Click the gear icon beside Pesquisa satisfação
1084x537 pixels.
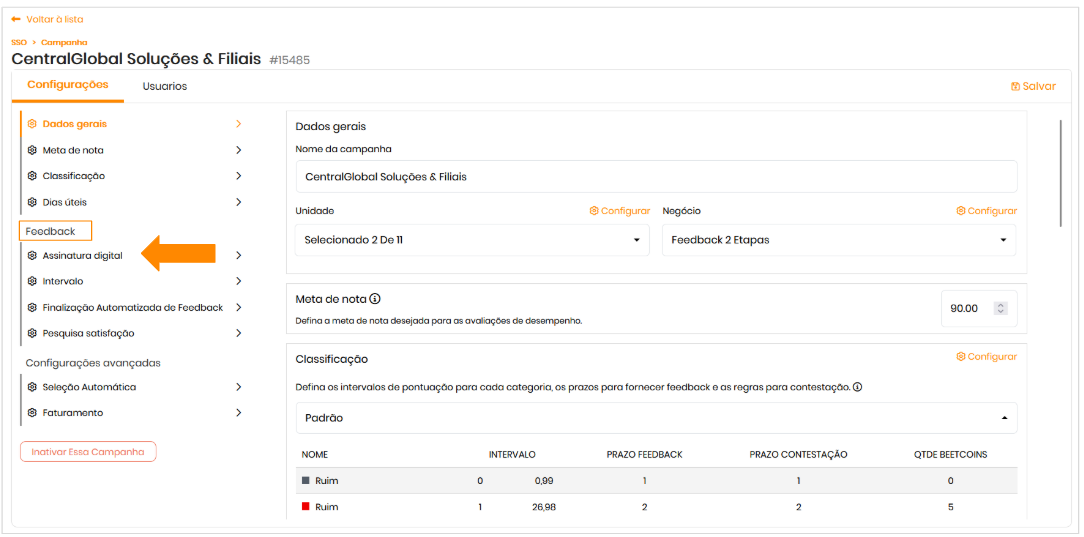(32, 334)
